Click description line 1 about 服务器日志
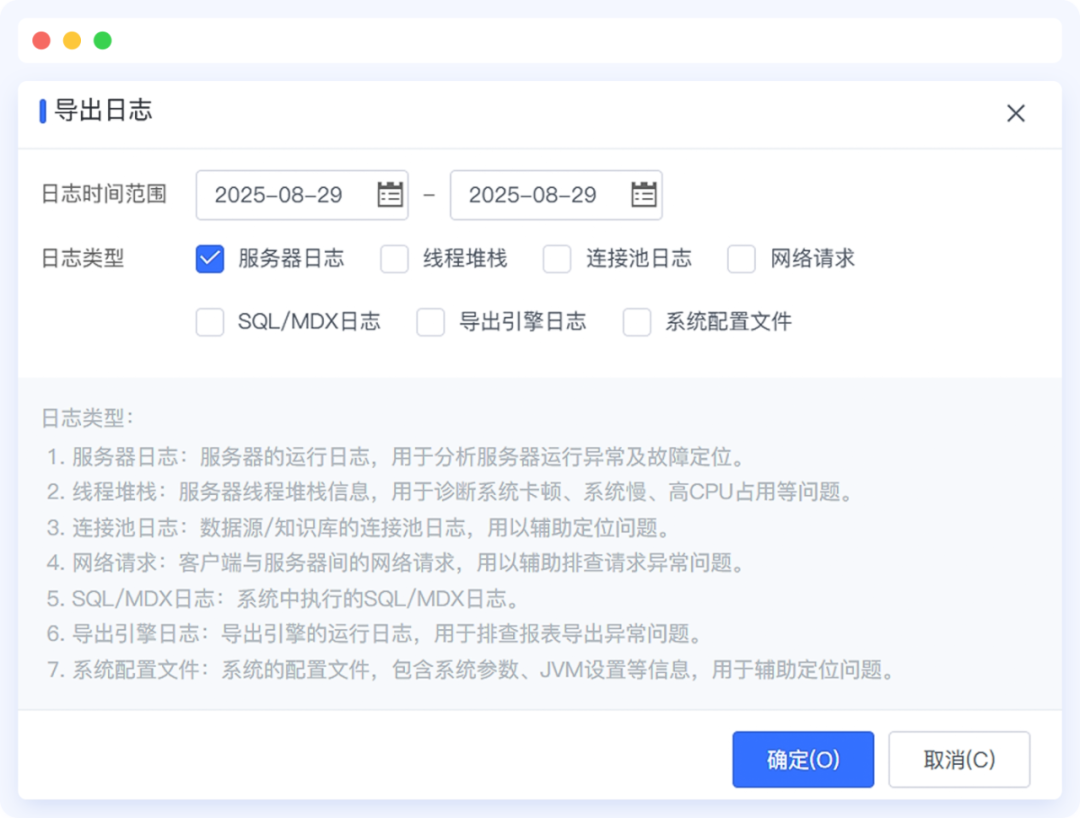Image resolution: width=1080 pixels, height=818 pixels. tap(397, 457)
